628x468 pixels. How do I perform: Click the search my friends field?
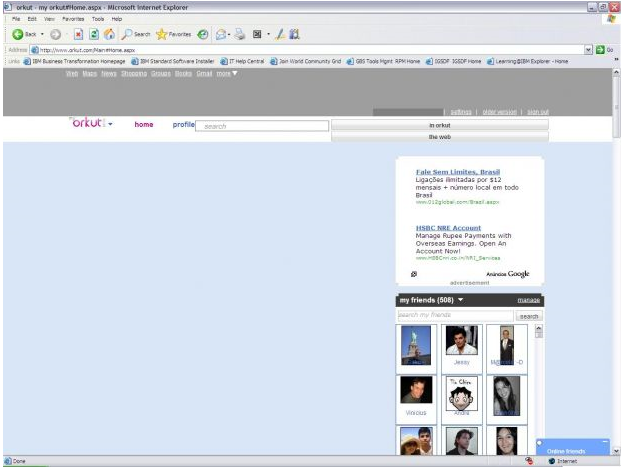[455, 315]
